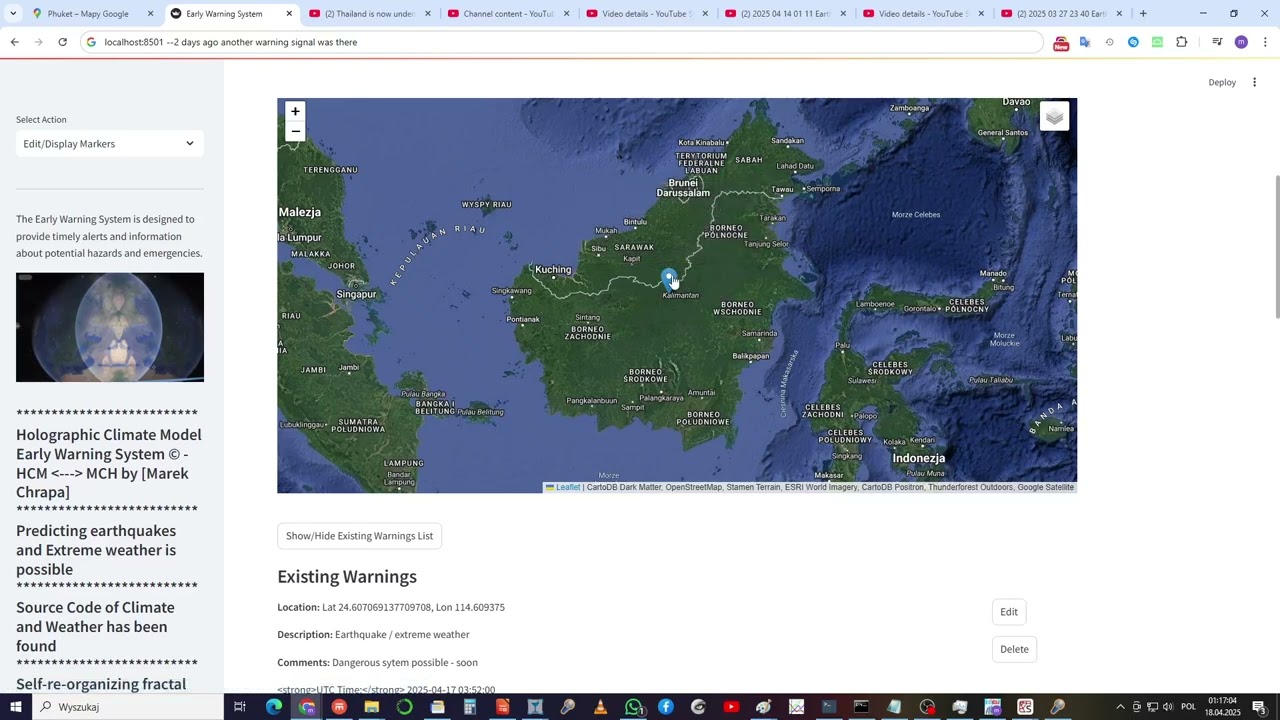Screen dimensions: 1280x720
Task: Open Chrome extensions puzzle icon
Action: pos(1181,42)
